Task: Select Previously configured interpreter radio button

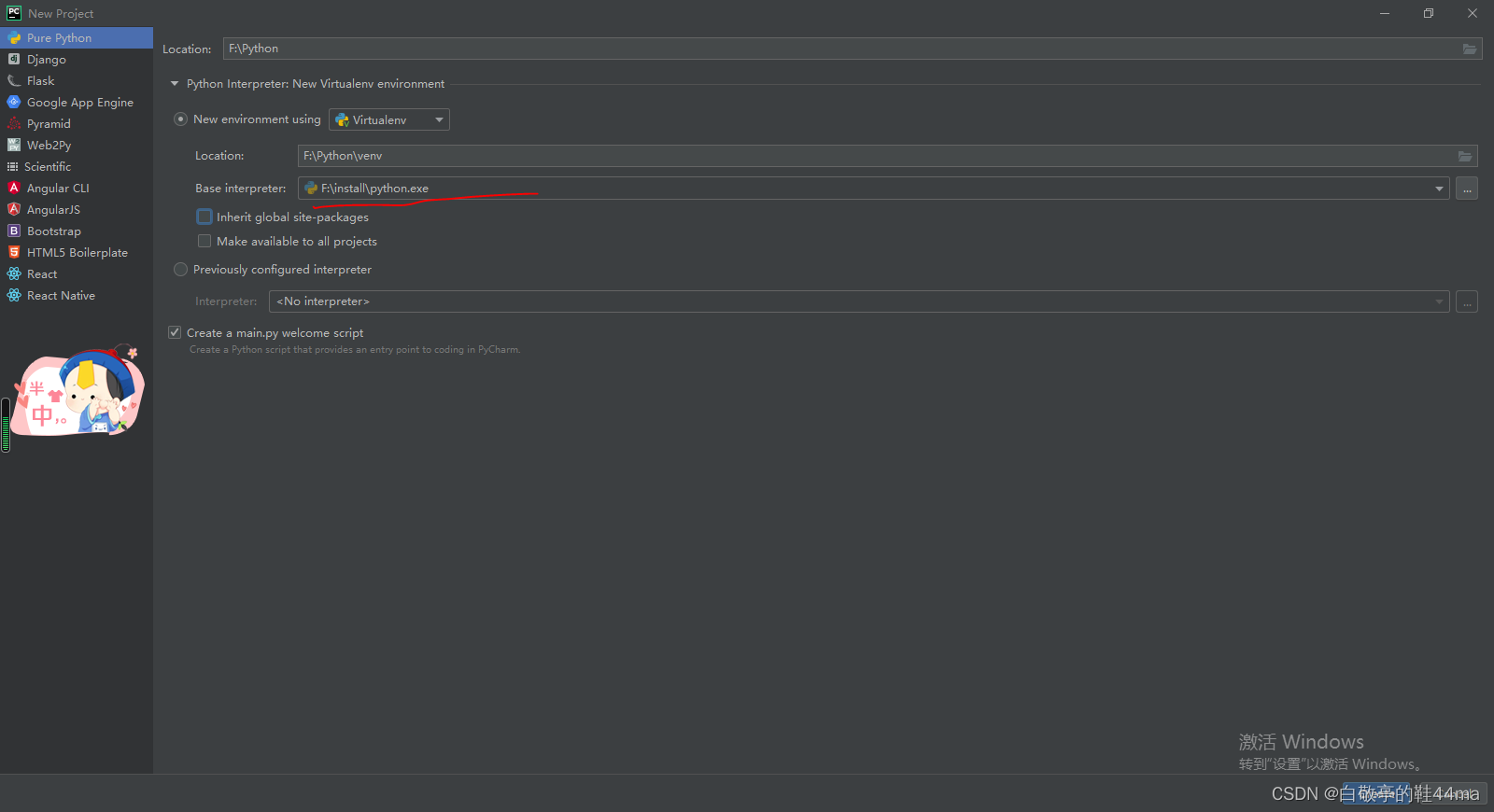Action: pyautogui.click(x=181, y=270)
